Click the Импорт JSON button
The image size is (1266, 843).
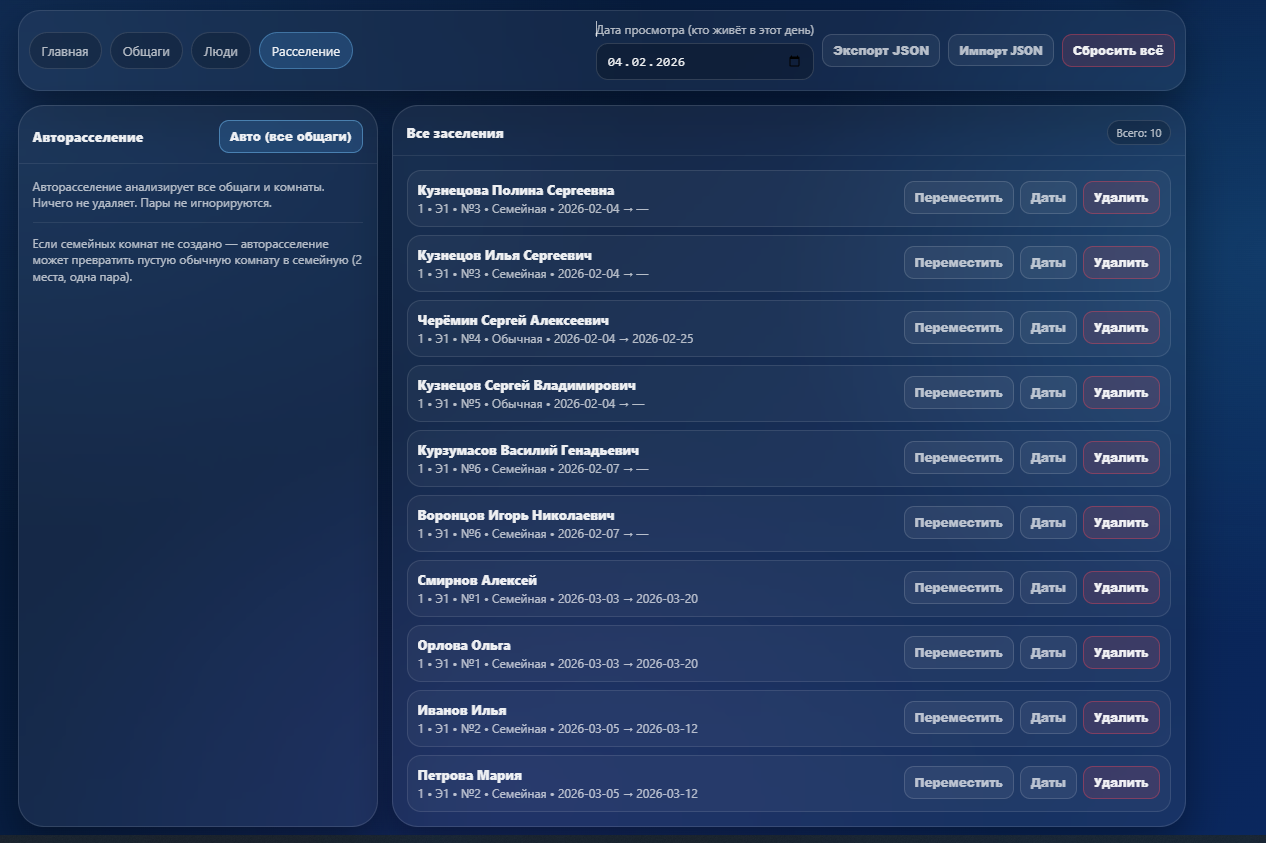1000,50
